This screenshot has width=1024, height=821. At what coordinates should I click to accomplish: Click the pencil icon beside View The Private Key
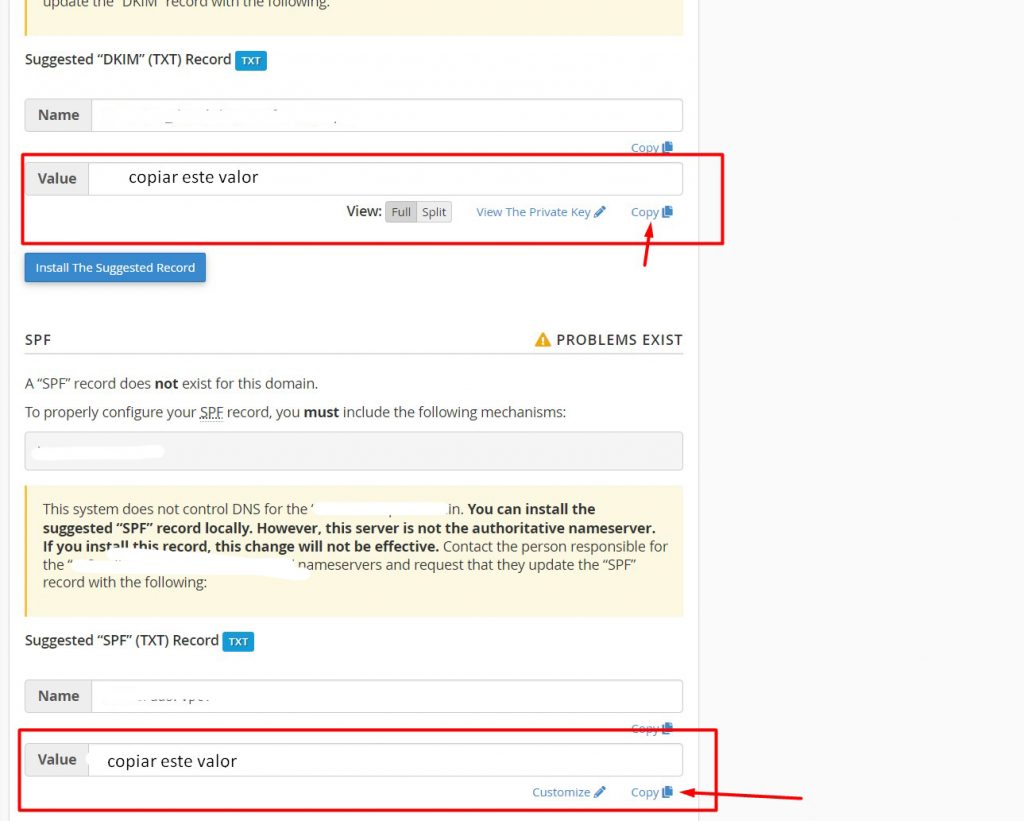[x=600, y=212]
